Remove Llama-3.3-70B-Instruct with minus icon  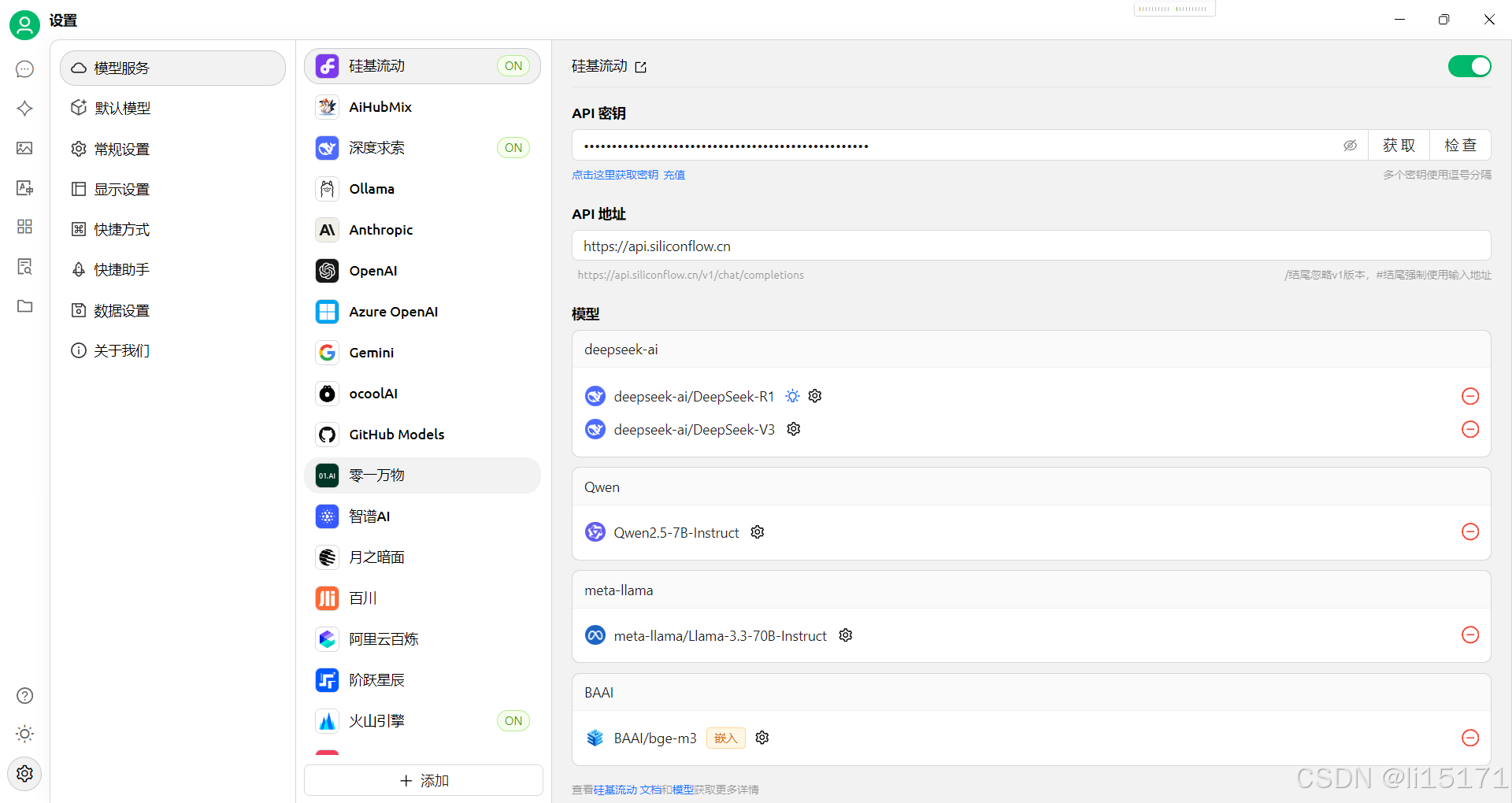[1469, 635]
